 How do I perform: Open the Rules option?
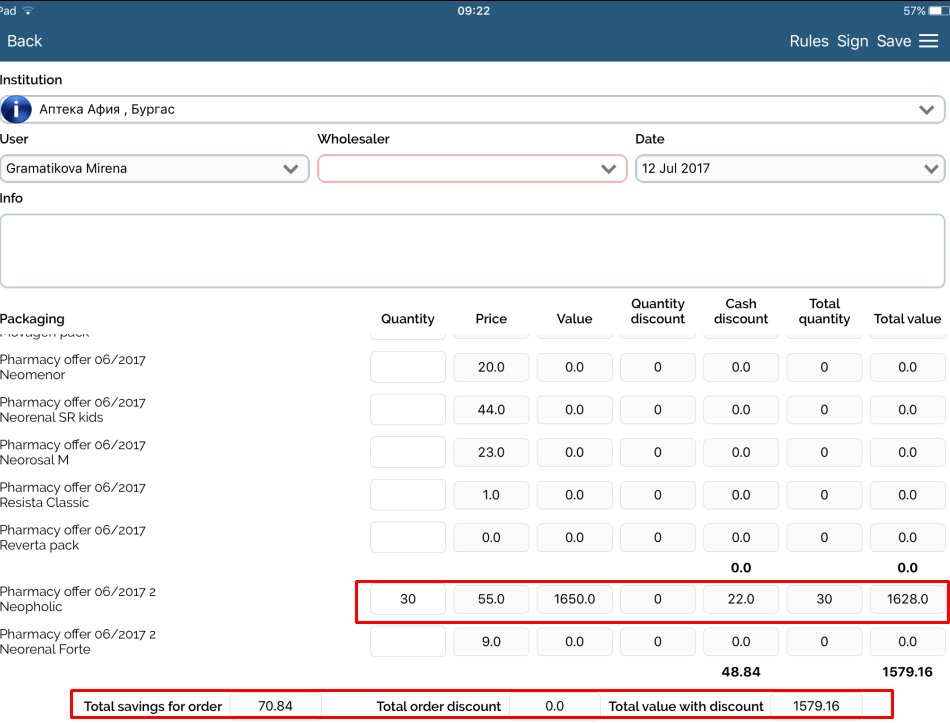tap(808, 41)
